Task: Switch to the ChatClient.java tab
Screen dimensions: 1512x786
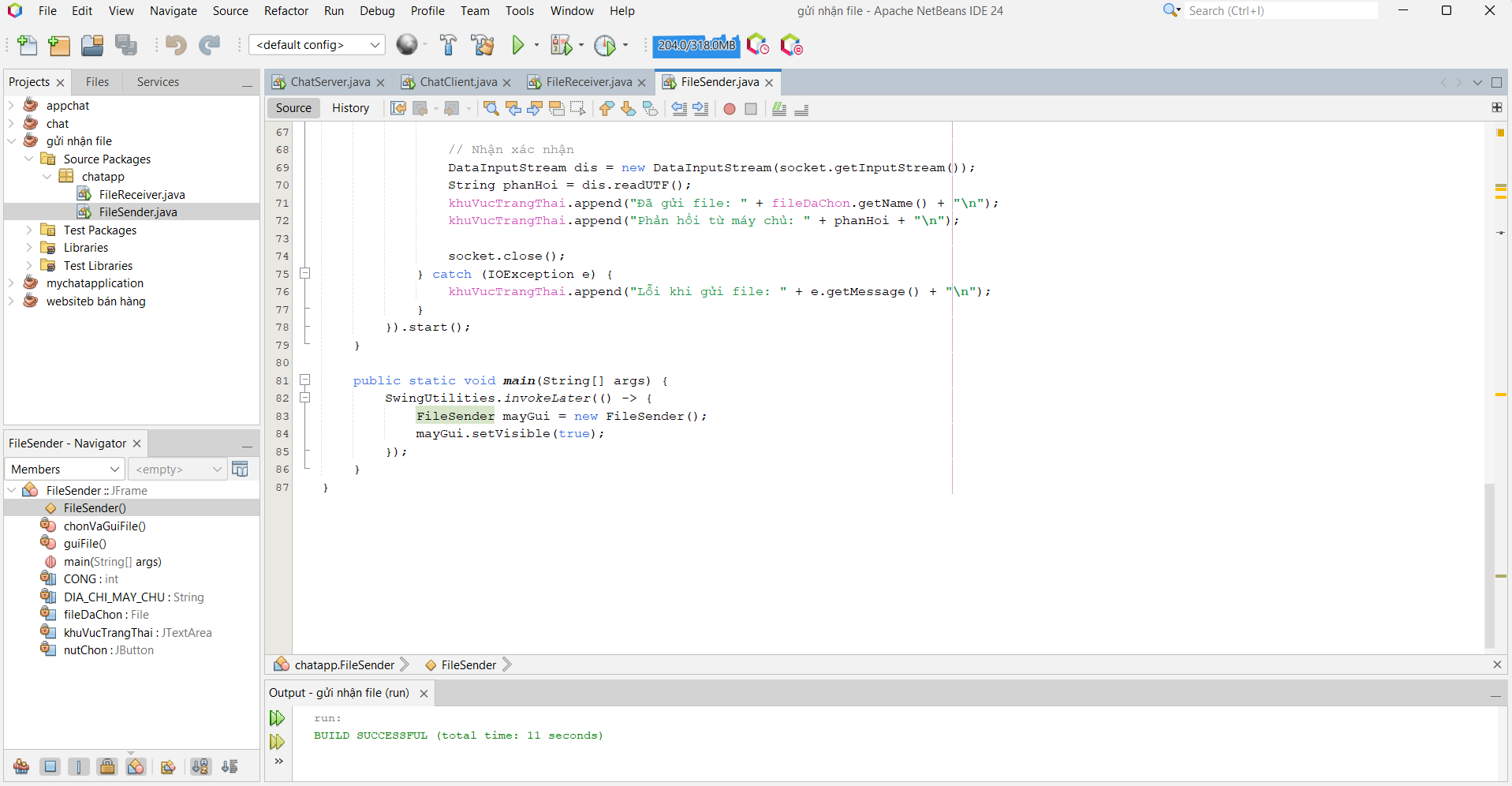Action: (x=457, y=82)
